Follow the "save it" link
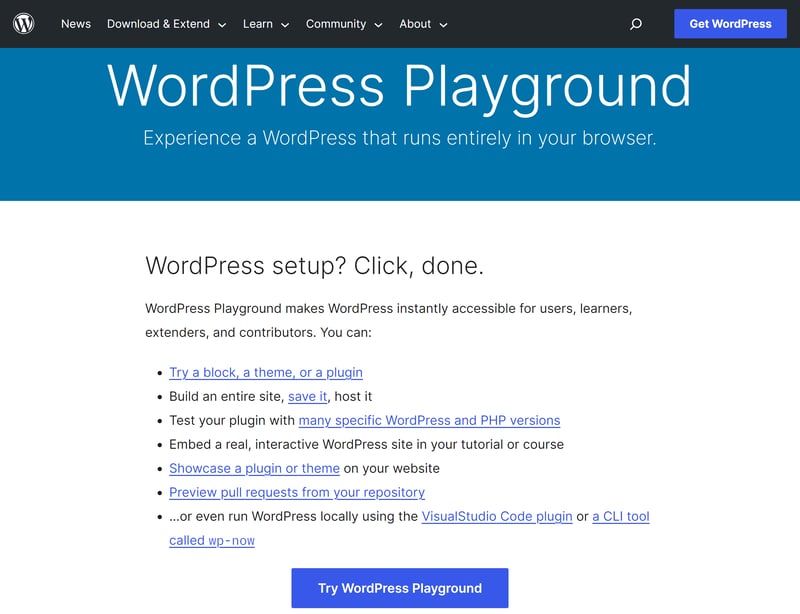 308,396
